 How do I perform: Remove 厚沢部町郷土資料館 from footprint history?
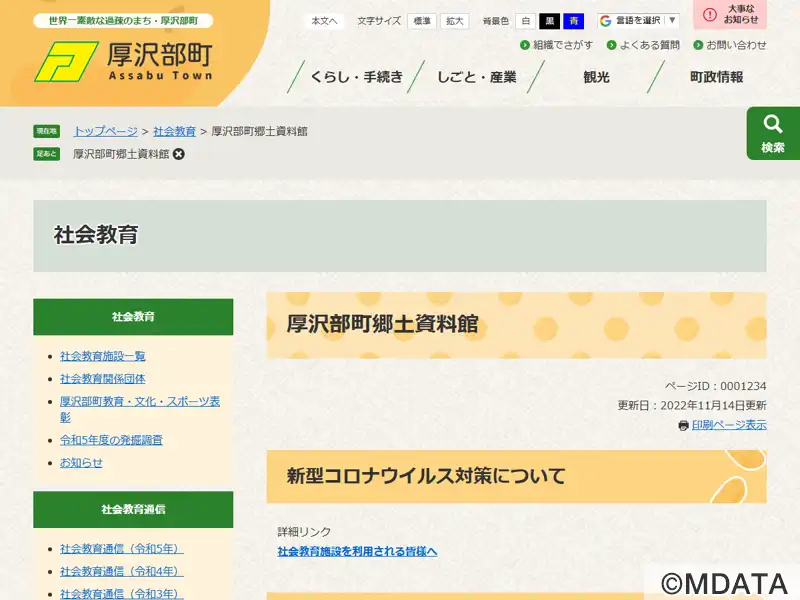click(x=179, y=154)
